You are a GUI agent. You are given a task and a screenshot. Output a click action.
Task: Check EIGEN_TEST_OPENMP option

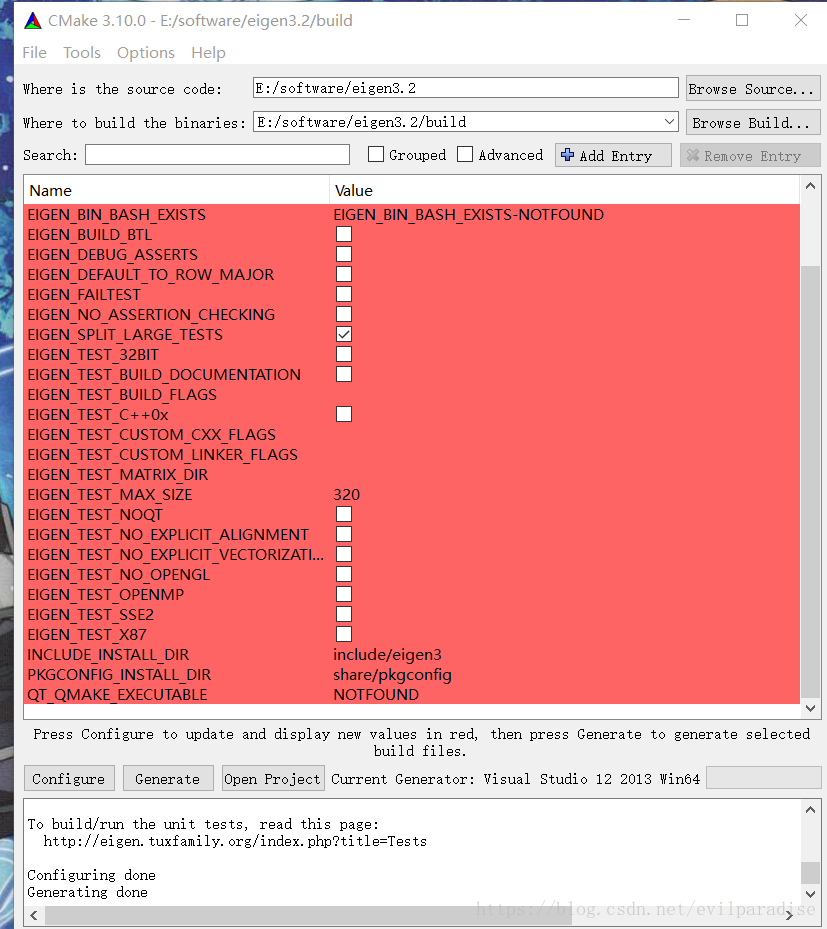coord(344,594)
